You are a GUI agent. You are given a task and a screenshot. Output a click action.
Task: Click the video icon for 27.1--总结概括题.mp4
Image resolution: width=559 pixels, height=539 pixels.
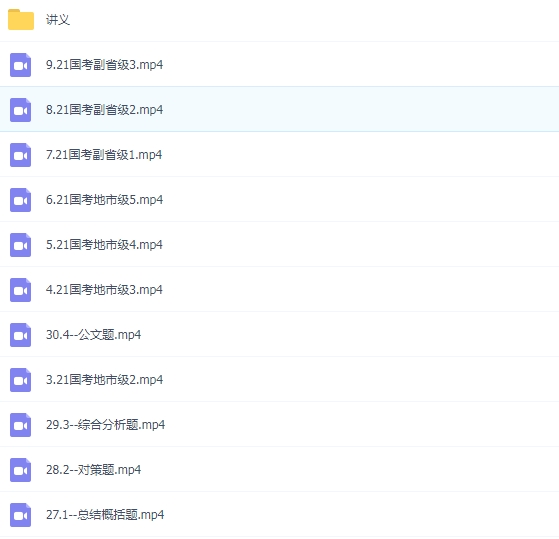pyautogui.click(x=20, y=515)
